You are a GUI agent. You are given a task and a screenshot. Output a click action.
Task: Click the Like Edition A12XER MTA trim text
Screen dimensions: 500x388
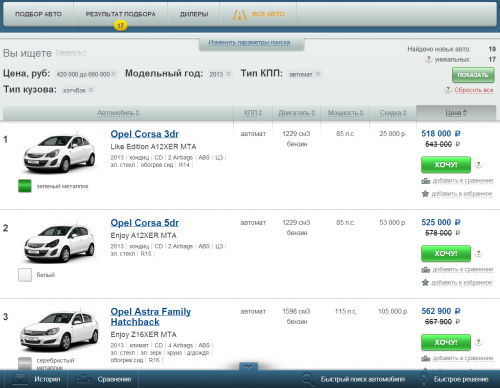pos(153,147)
